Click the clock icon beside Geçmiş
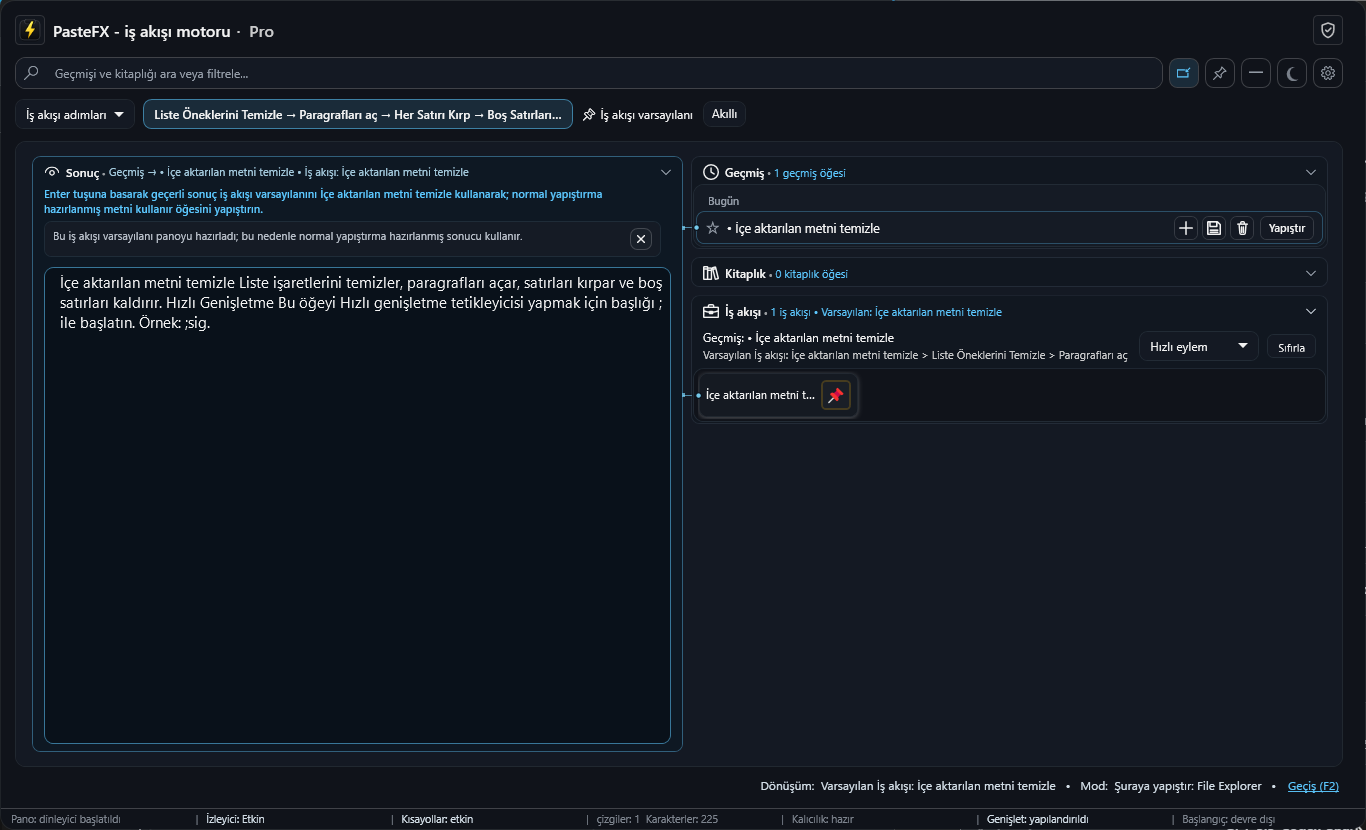1366x830 pixels. [x=712, y=172]
